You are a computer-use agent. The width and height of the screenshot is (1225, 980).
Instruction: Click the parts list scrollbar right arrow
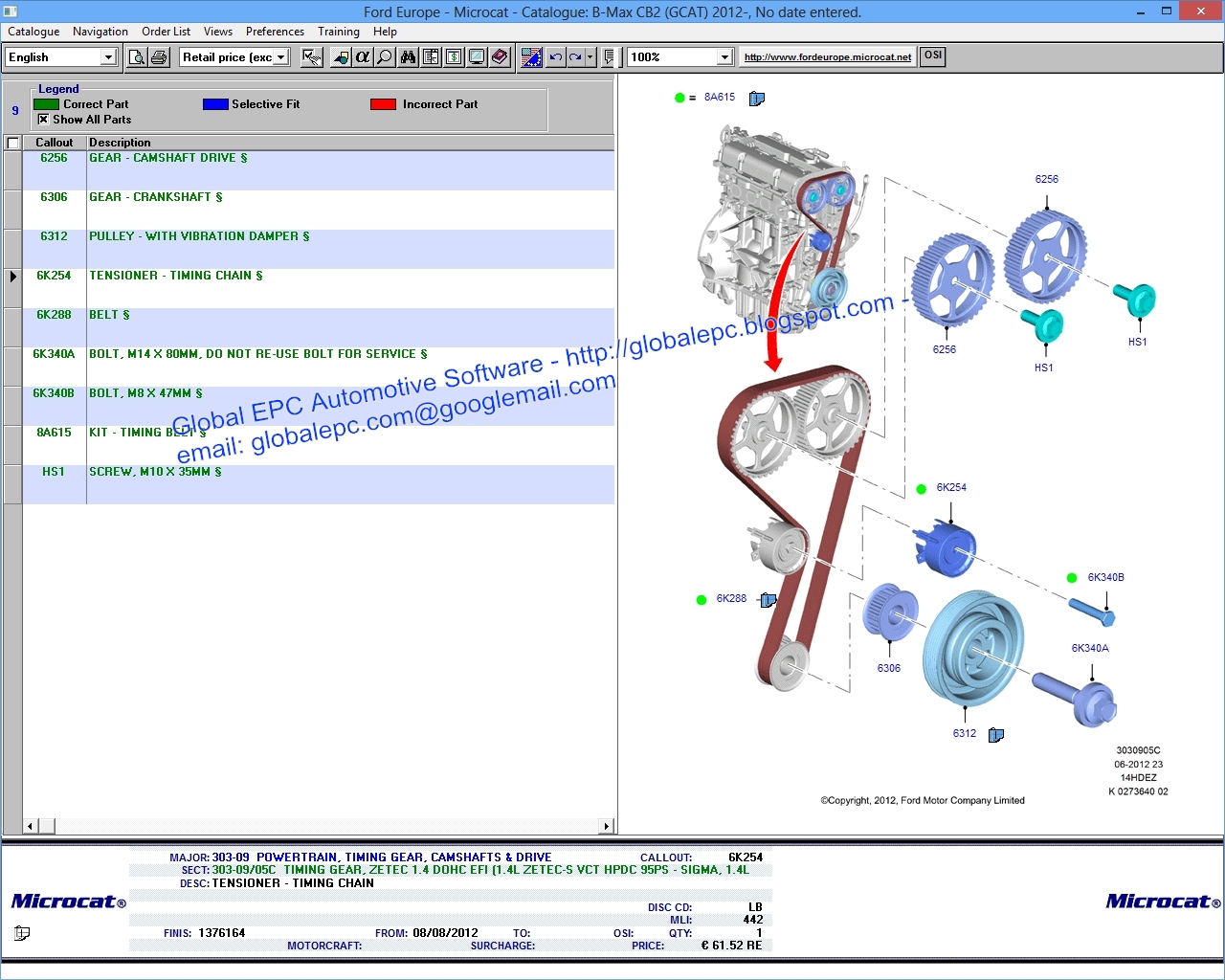pyautogui.click(x=606, y=826)
